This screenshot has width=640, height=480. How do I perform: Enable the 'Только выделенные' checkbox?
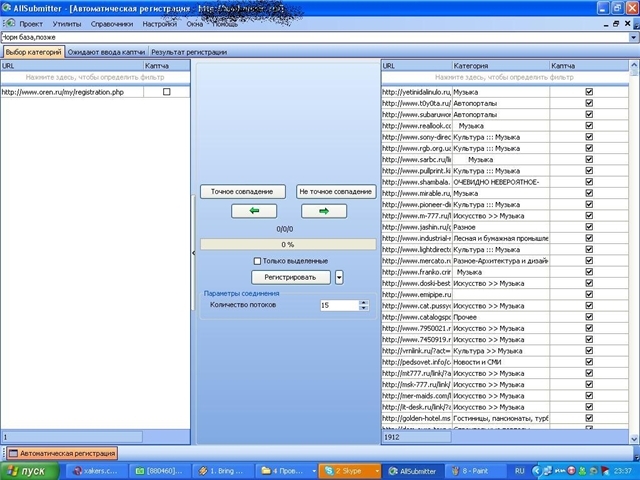pos(257,261)
